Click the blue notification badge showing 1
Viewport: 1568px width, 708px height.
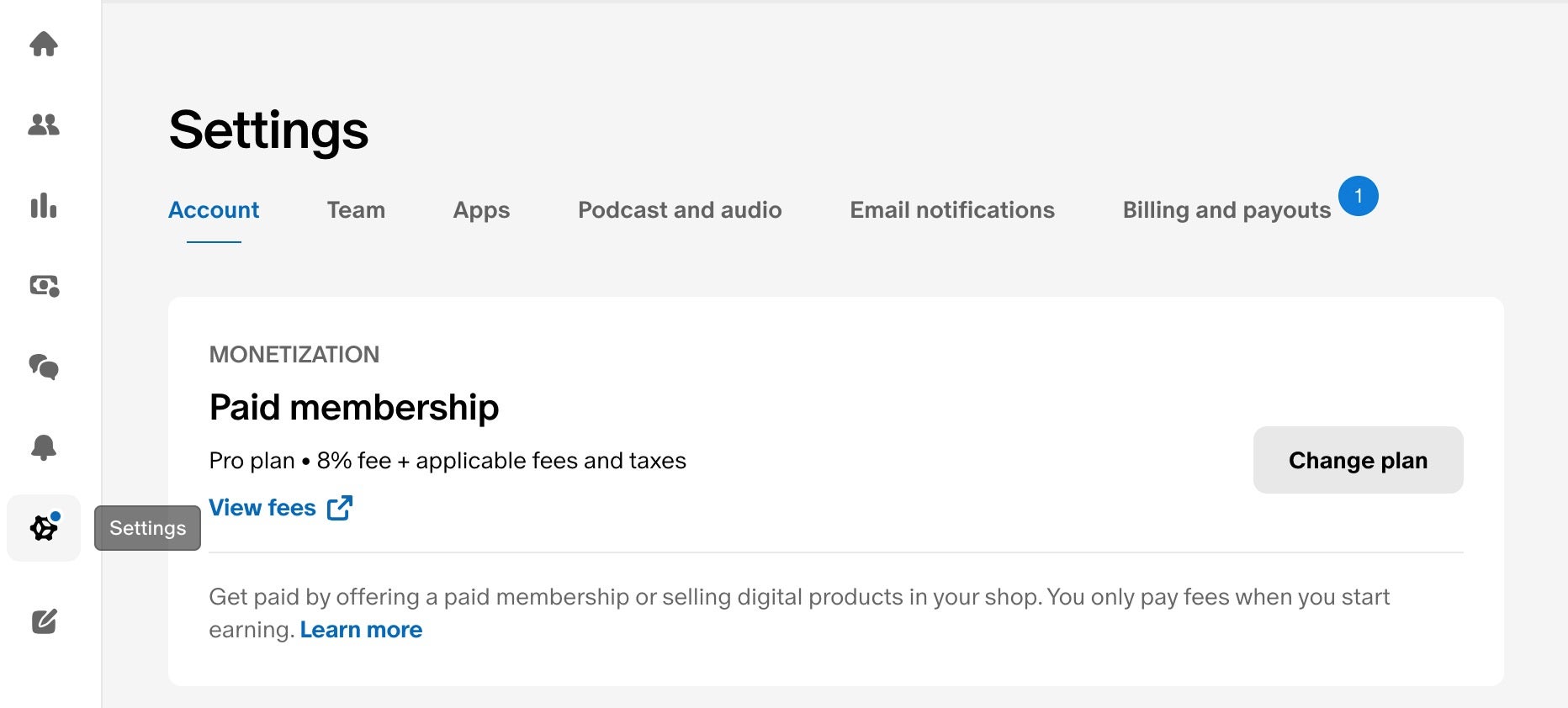click(1358, 196)
